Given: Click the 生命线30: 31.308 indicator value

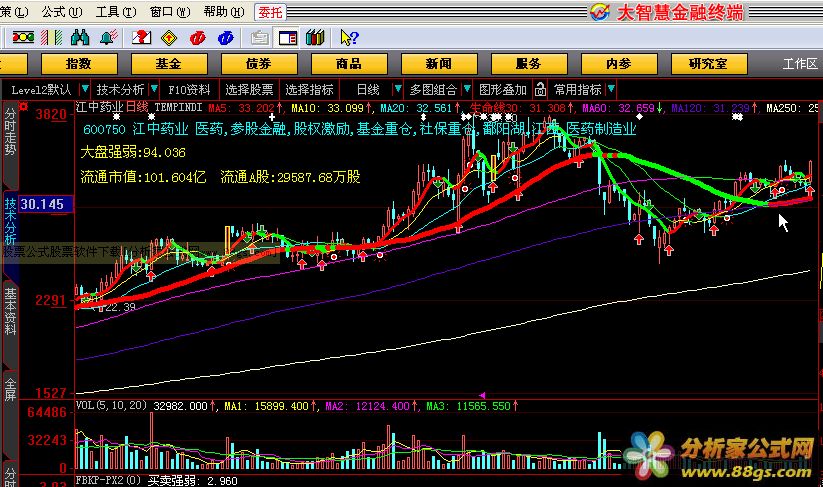Looking at the screenshot, I should click(x=521, y=108).
